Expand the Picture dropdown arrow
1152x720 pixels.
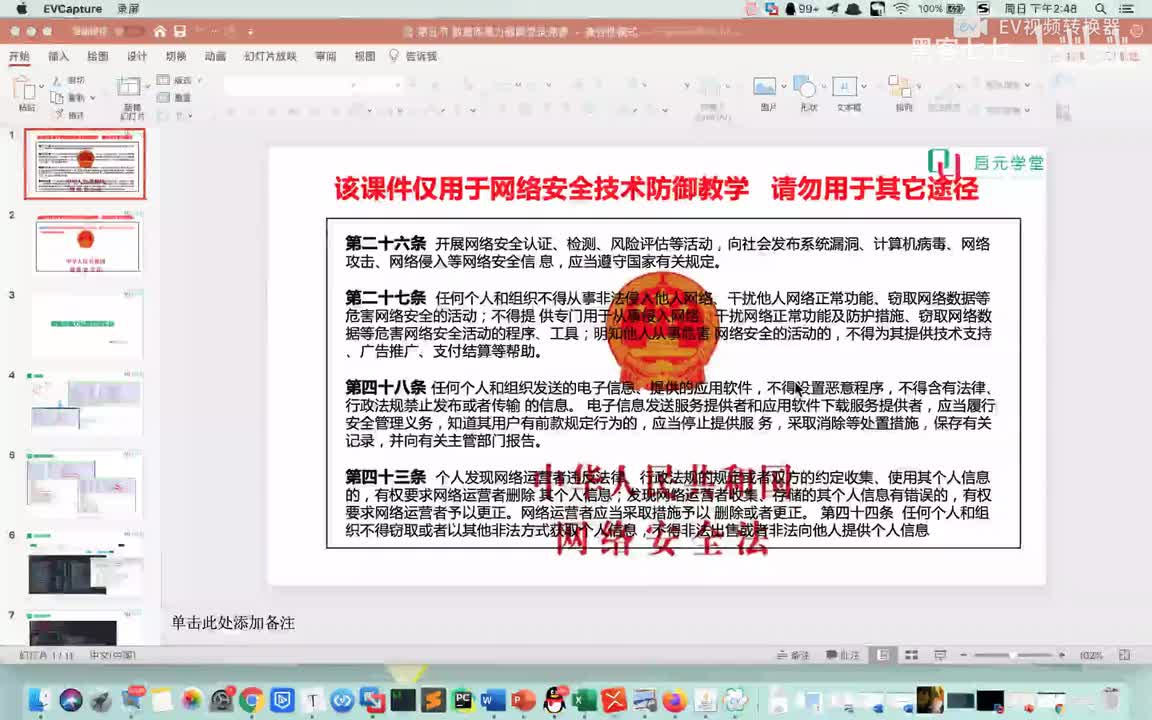coord(783,87)
